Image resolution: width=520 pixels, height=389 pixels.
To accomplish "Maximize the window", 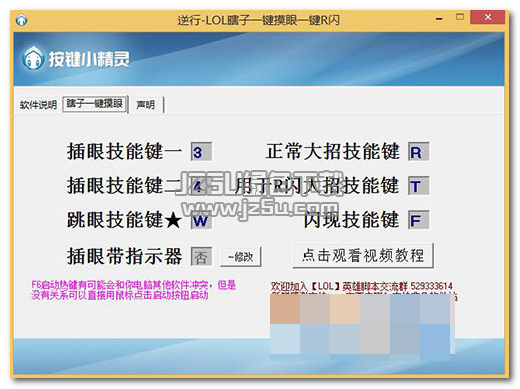I will (460, 17).
